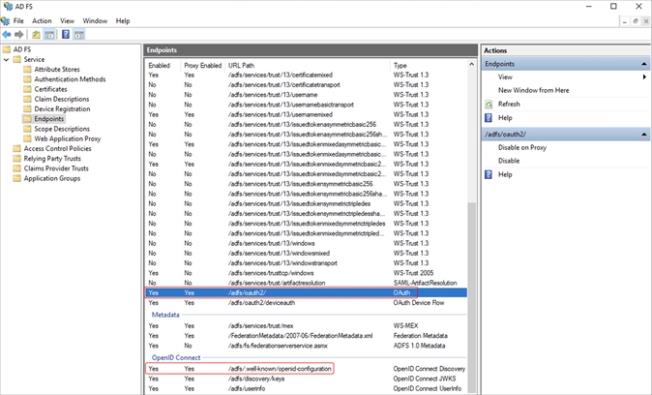Select /adfs/services/trusttcp/windows row
Image resolution: width=652 pixels, height=395 pixels.
pos(306,273)
